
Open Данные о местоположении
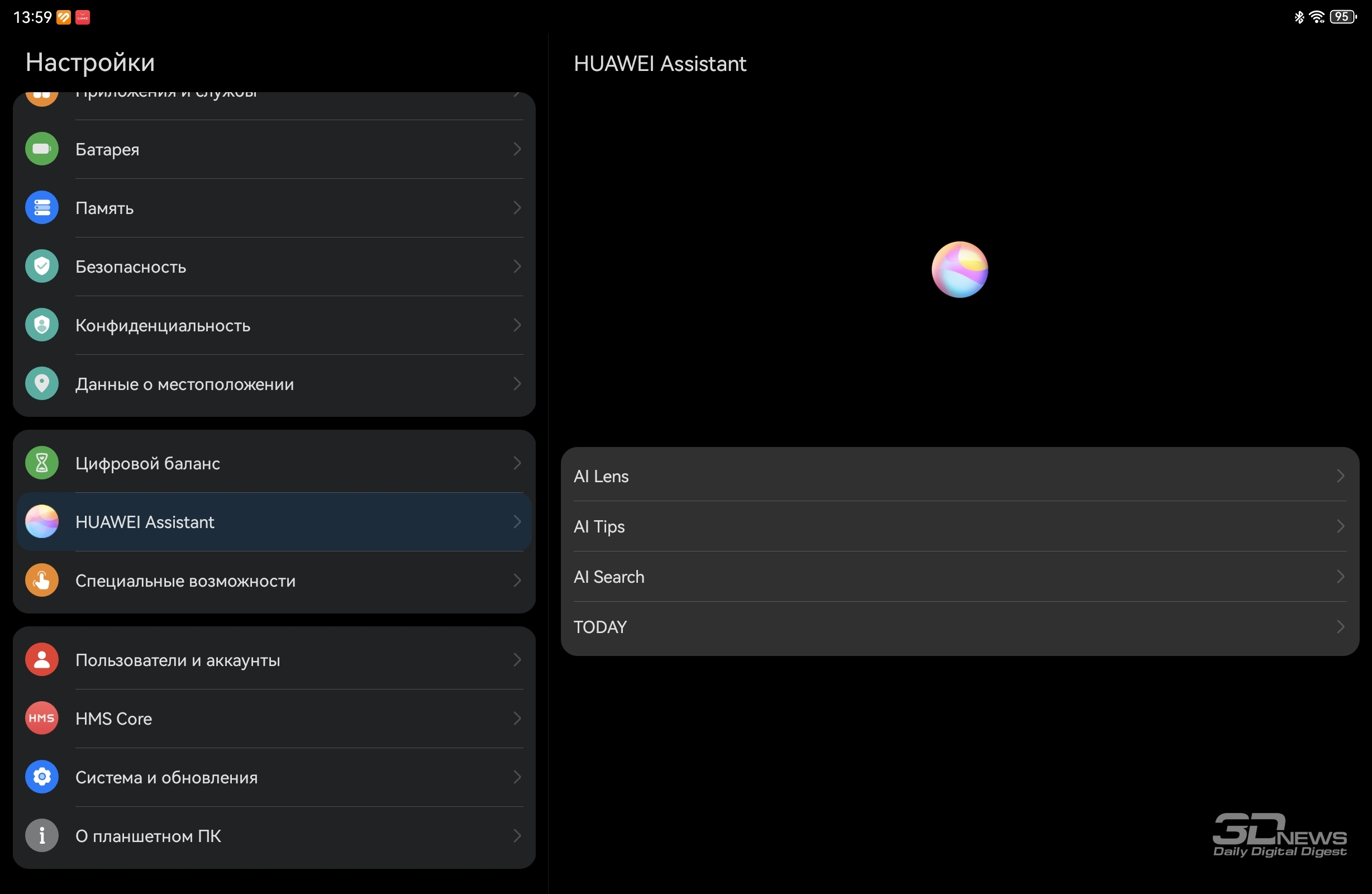pos(274,384)
